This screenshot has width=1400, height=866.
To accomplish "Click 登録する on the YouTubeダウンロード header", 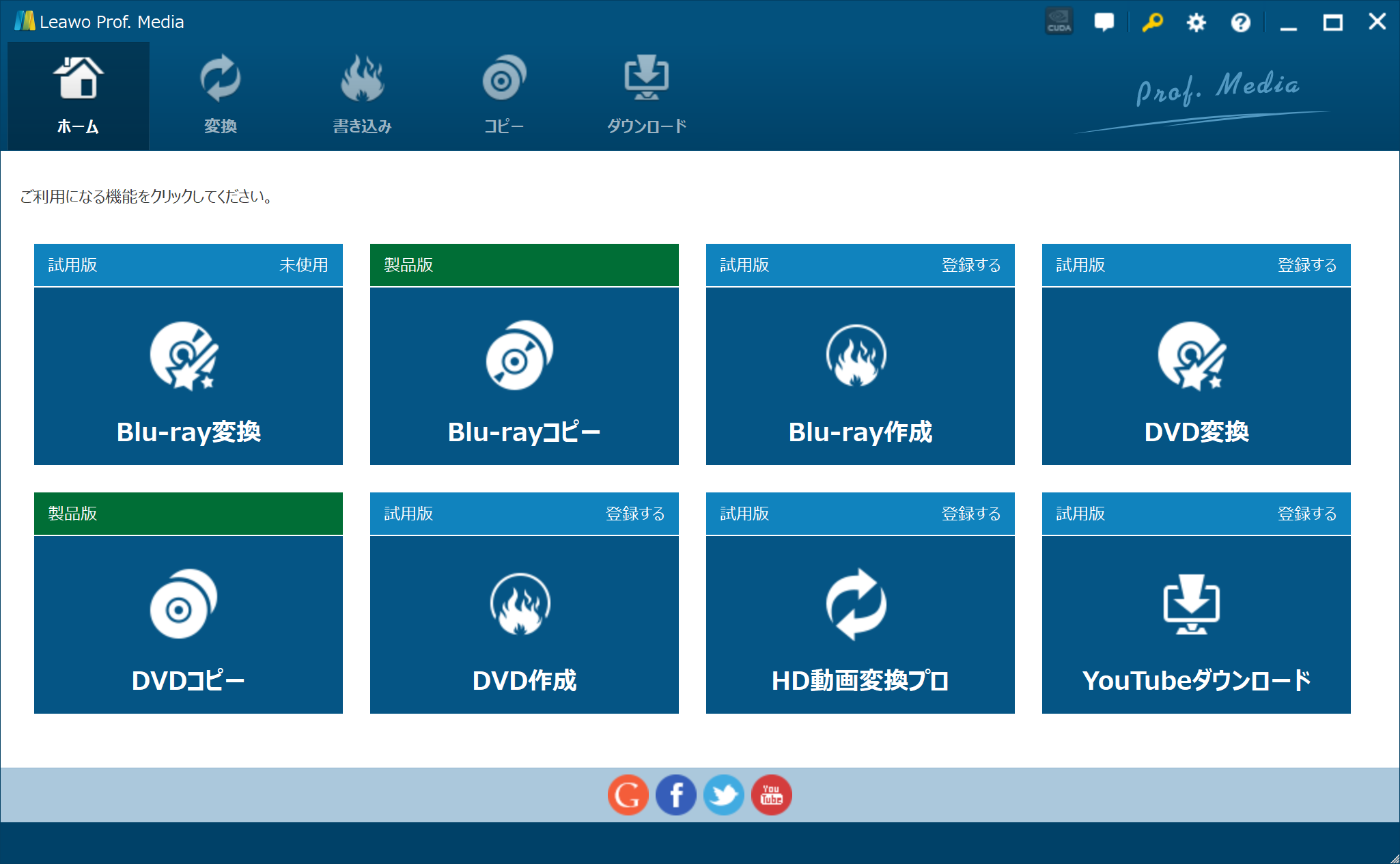I will (x=1306, y=514).
